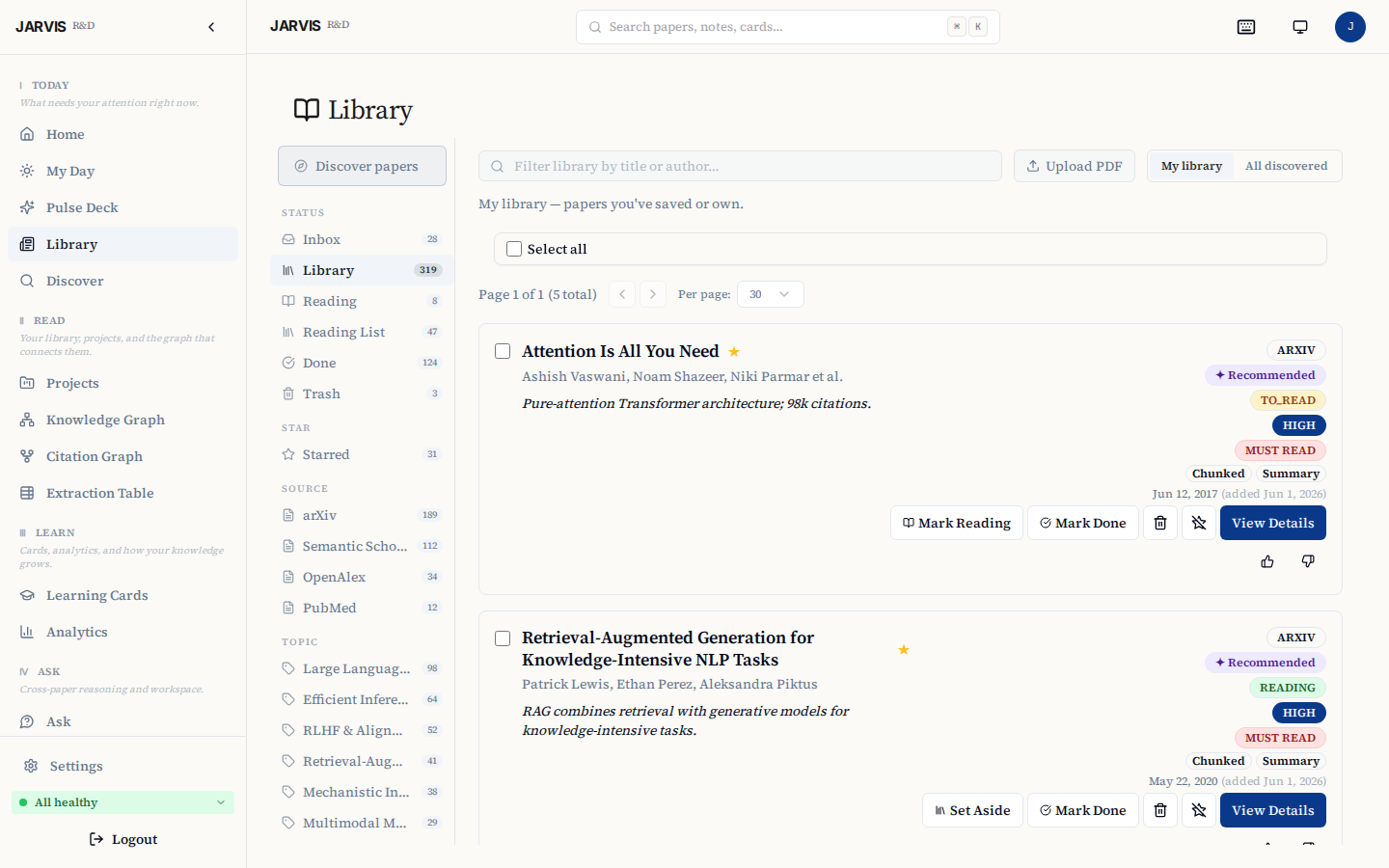The width and height of the screenshot is (1389, 868).
Task: Click the global search papers field
Action: (x=787, y=27)
